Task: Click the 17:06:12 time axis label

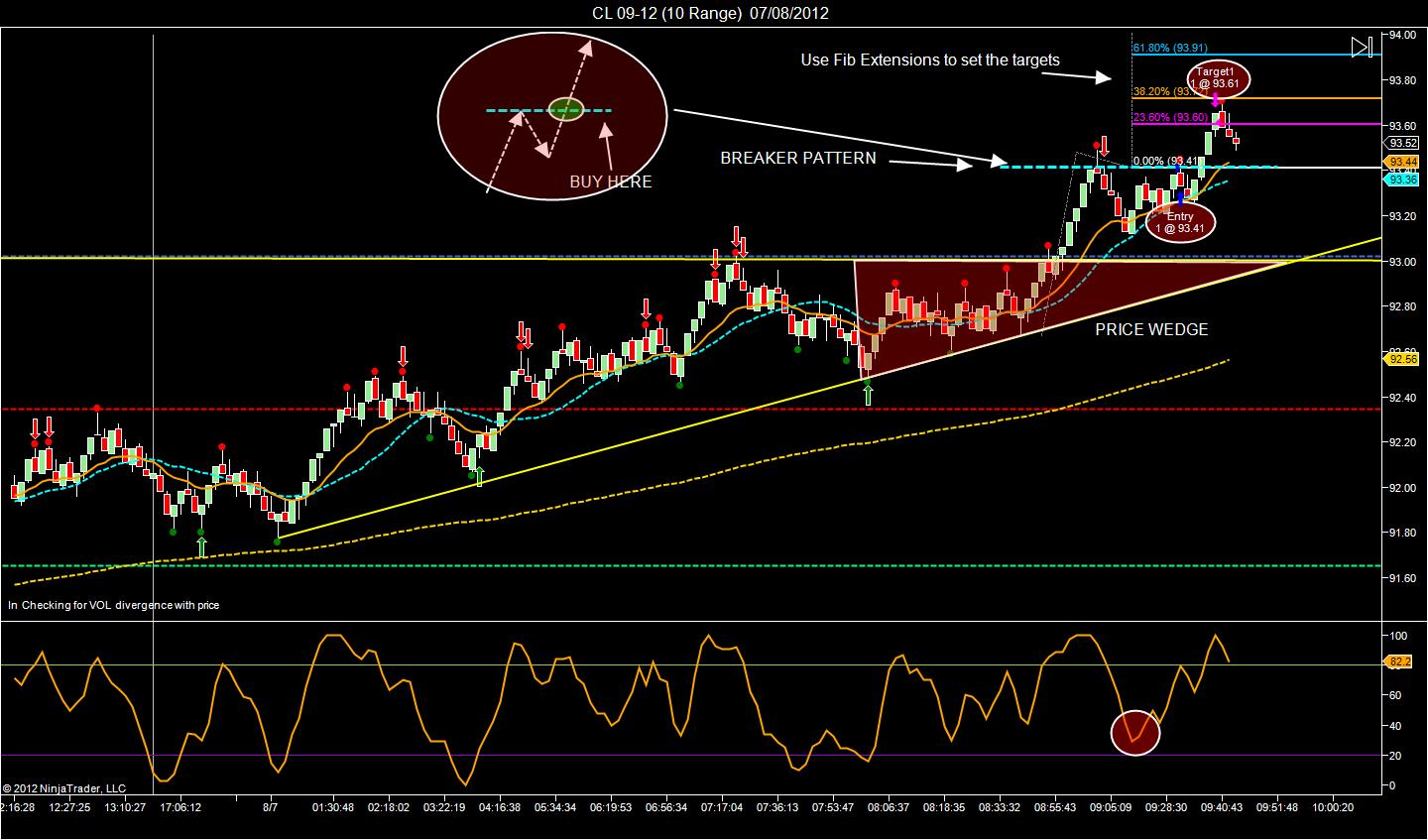Action: (180, 807)
